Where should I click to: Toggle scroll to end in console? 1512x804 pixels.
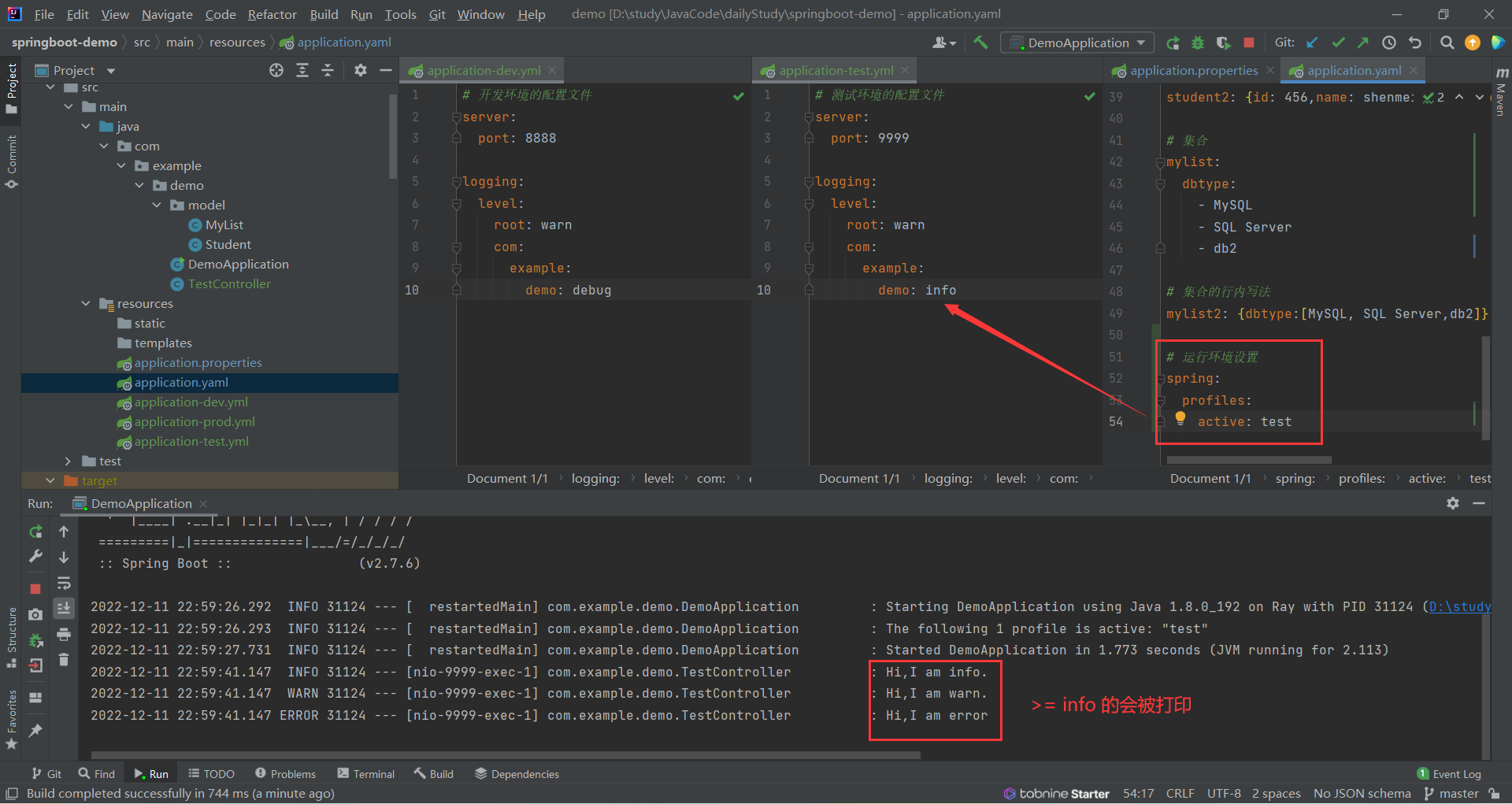click(x=64, y=608)
